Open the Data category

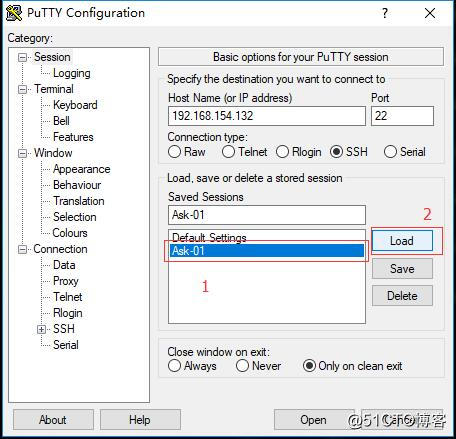tap(64, 265)
